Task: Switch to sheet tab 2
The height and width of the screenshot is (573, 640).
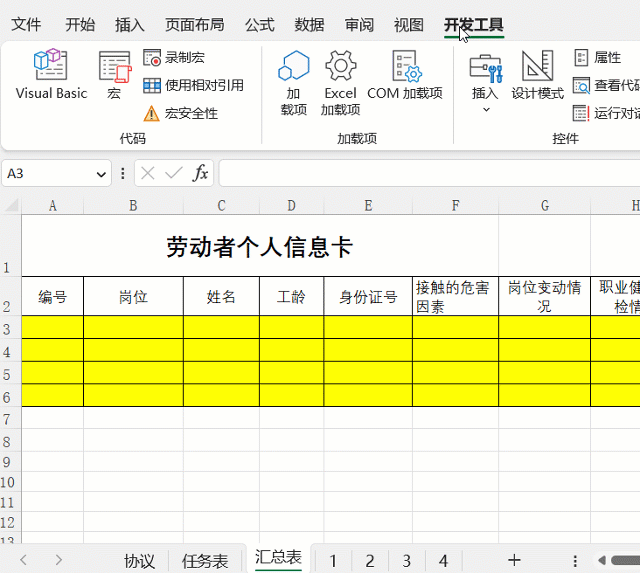Action: pos(370,561)
